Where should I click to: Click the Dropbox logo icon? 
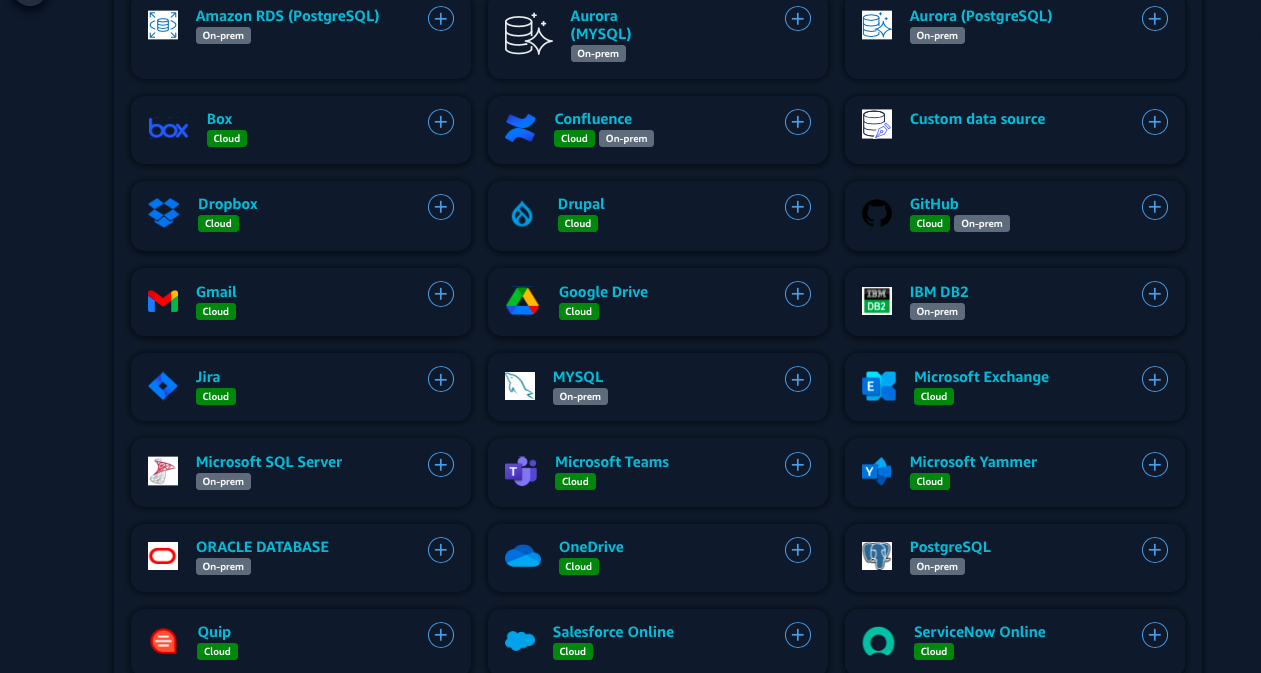coord(164,213)
